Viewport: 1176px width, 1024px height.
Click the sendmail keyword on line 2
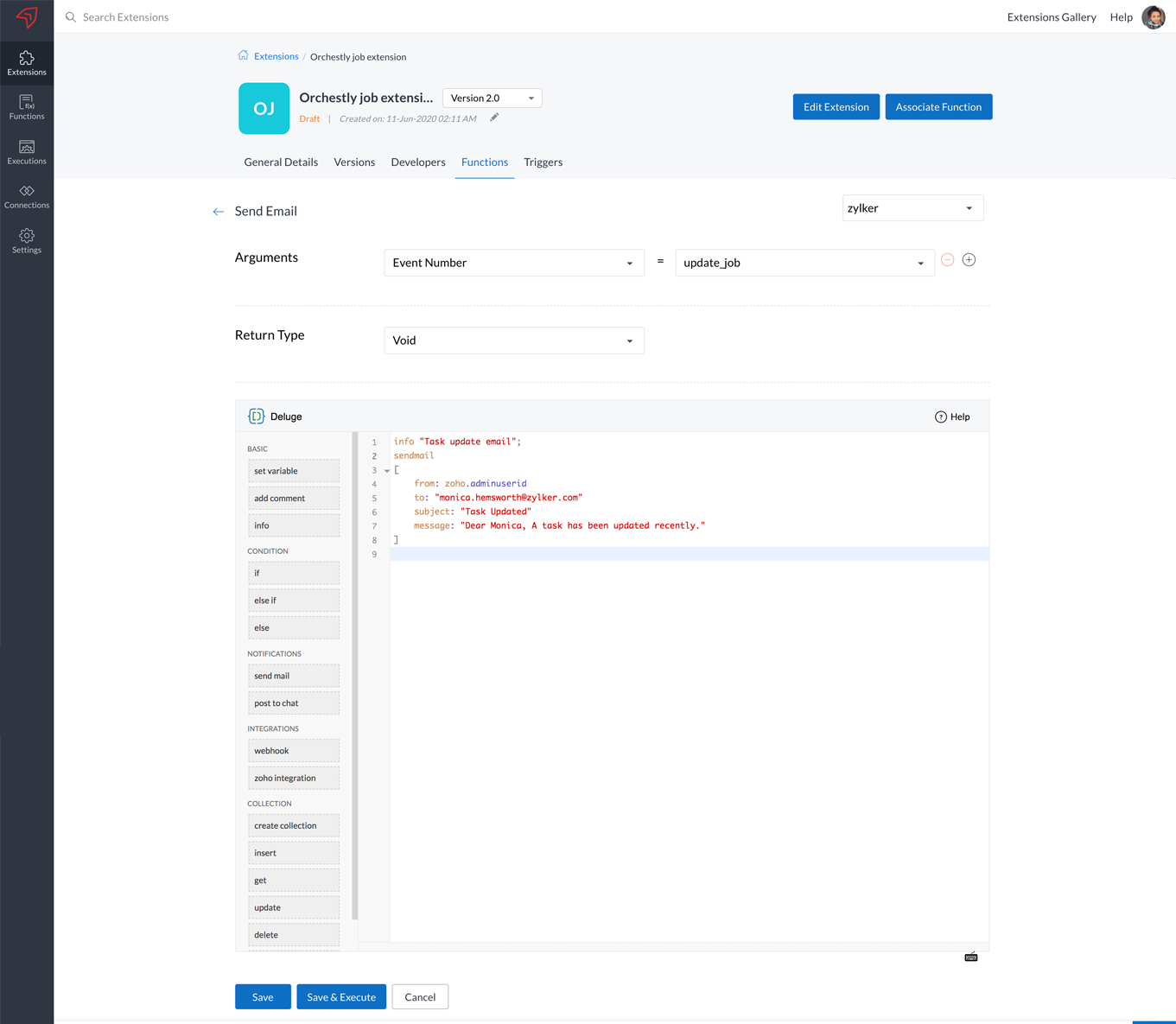pos(414,455)
